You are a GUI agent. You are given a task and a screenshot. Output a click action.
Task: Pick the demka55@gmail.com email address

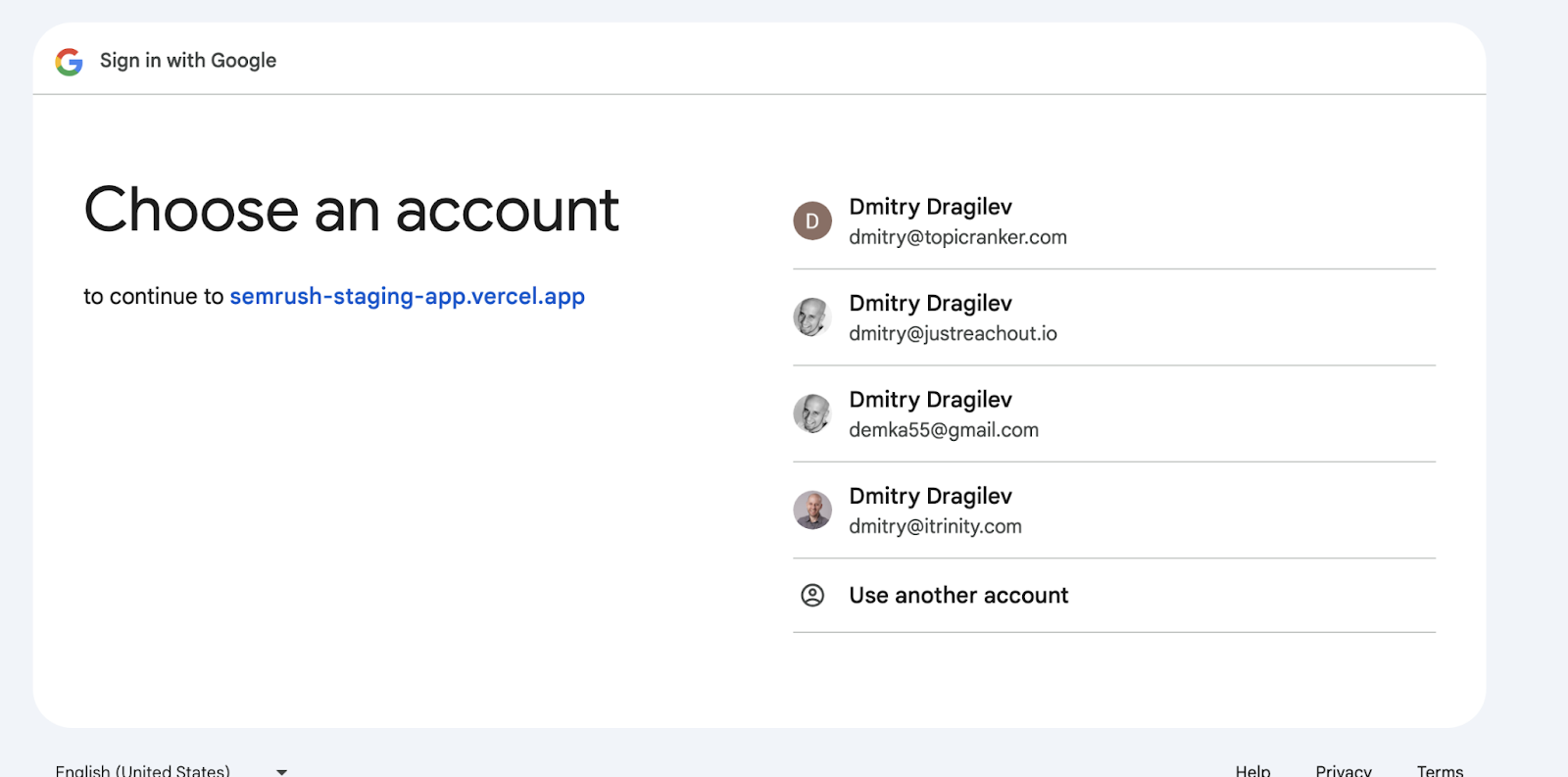tap(943, 430)
